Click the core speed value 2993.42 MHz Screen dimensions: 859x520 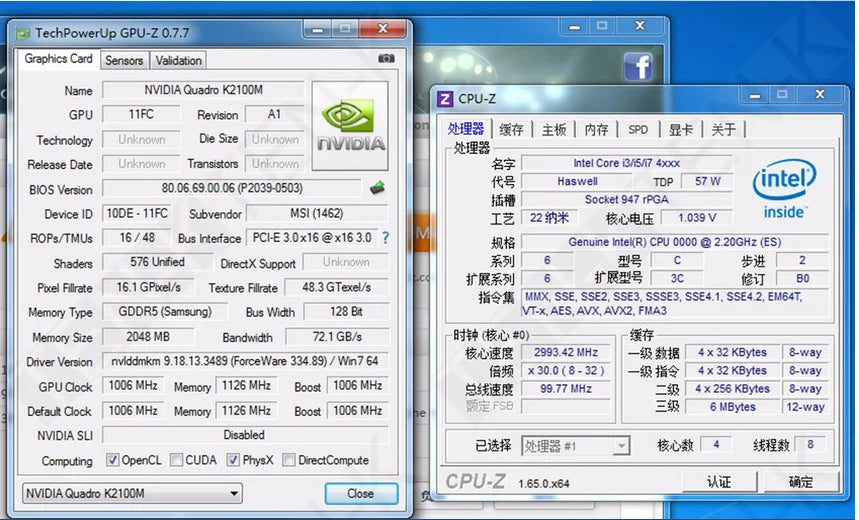pos(565,352)
